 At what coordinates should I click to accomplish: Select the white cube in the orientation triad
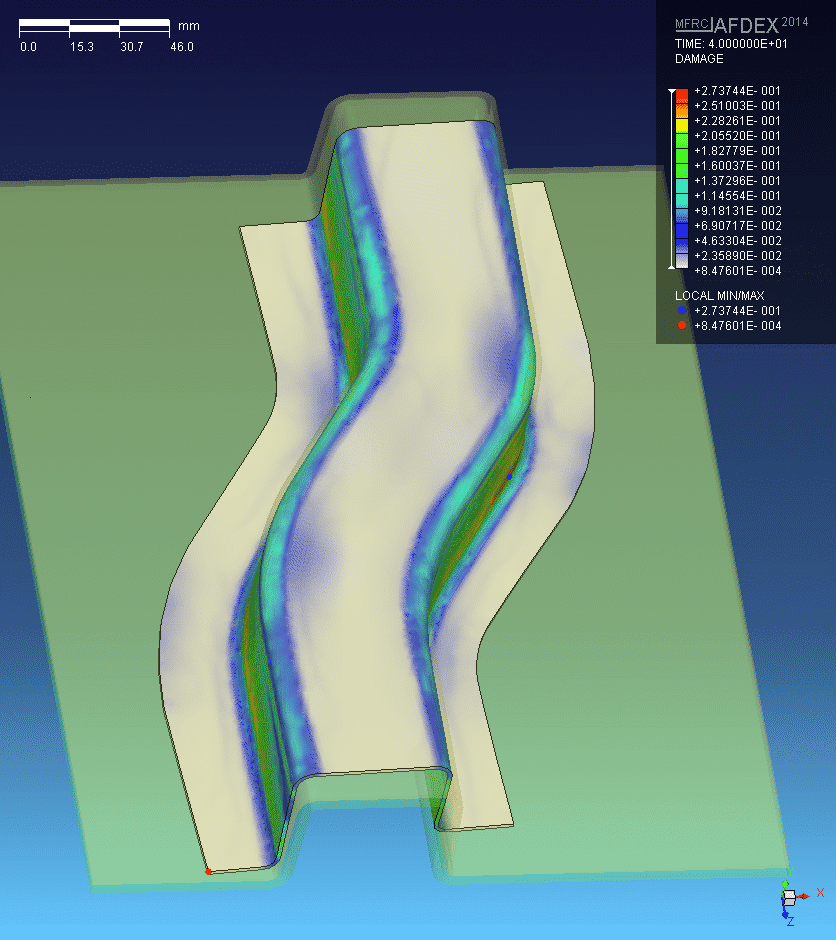(789, 898)
